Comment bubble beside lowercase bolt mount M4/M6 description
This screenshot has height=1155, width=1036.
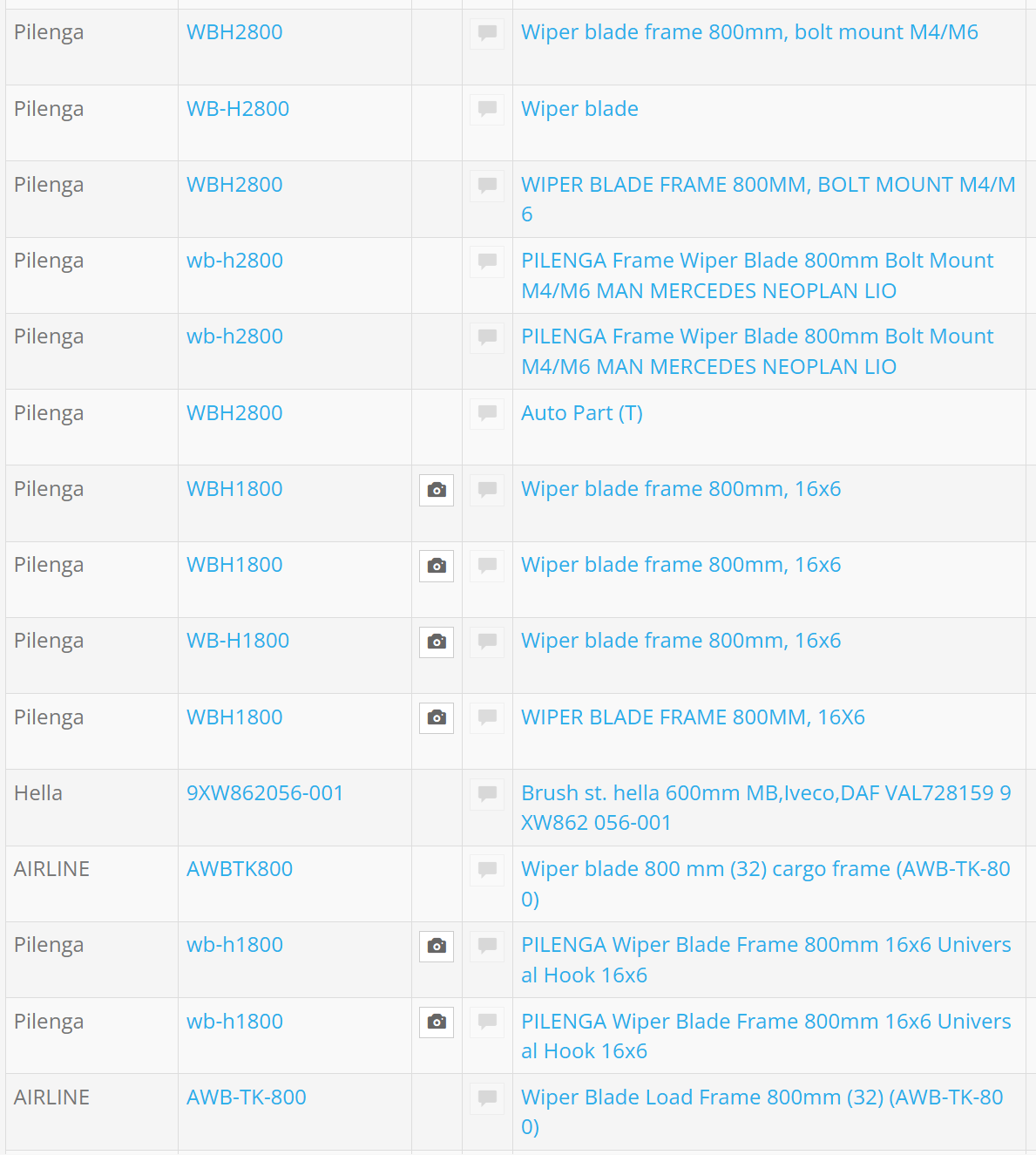pos(487,33)
